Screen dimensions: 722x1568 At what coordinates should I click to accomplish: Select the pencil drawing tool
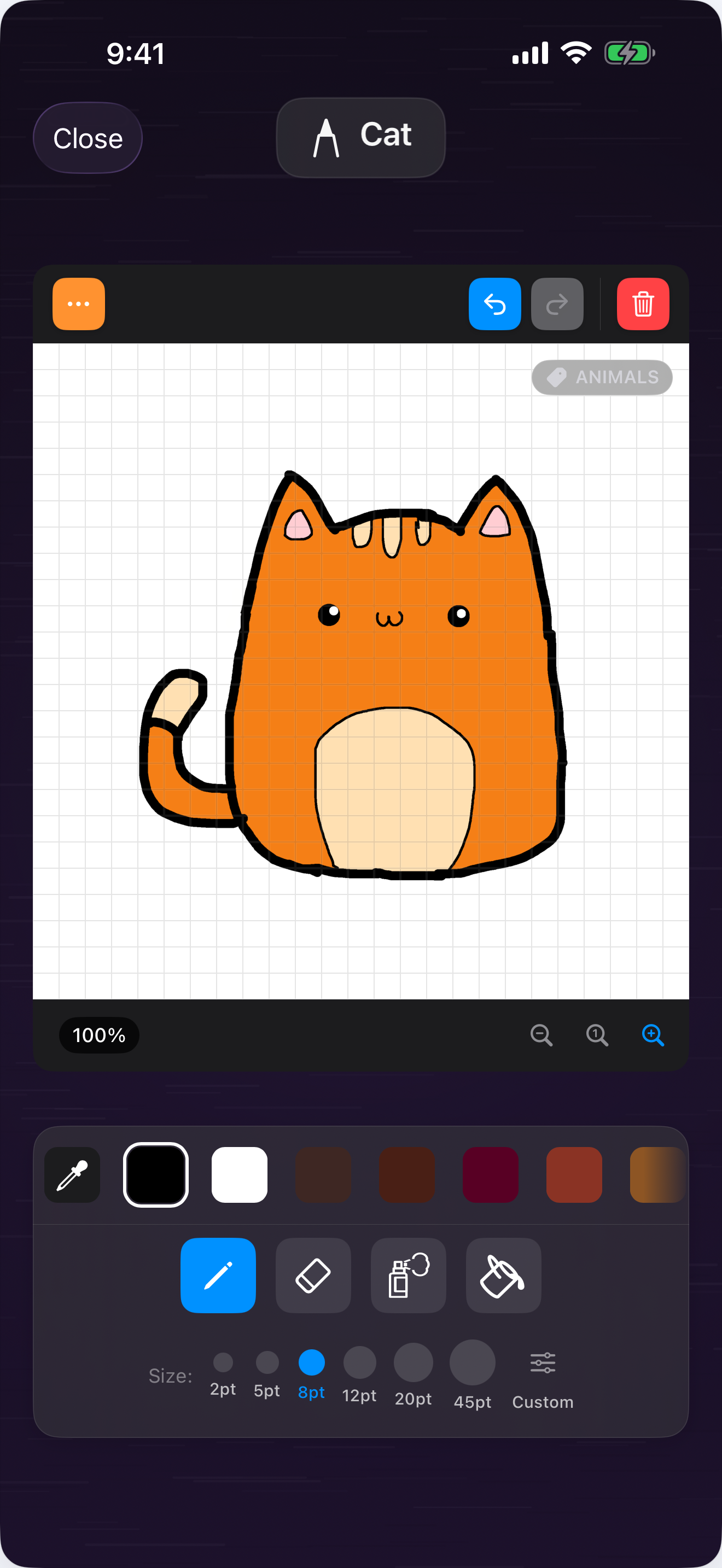pos(218,1275)
